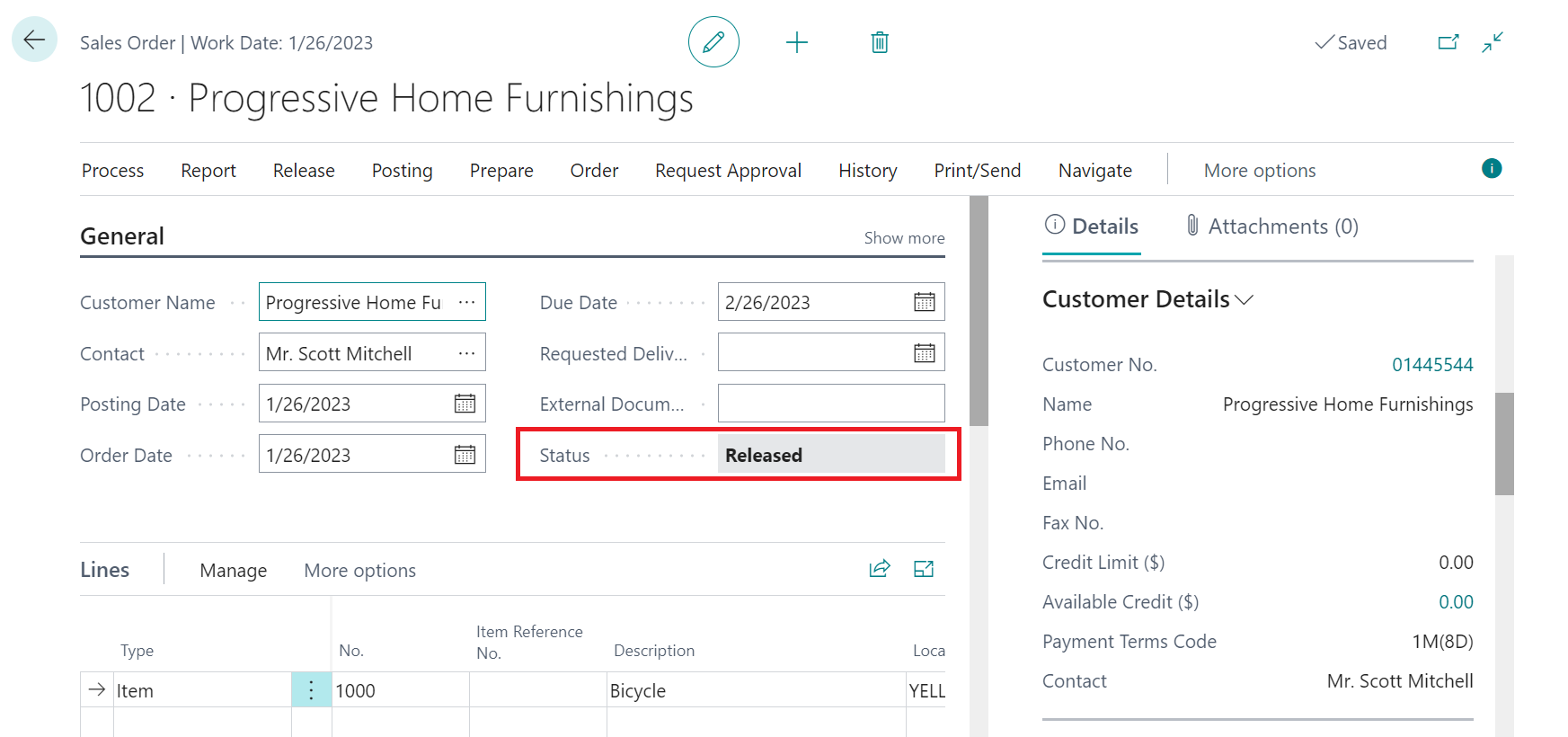Screen dimensions: 1568x737
Task: Open customer number 01445544 link
Action: pos(1432,365)
